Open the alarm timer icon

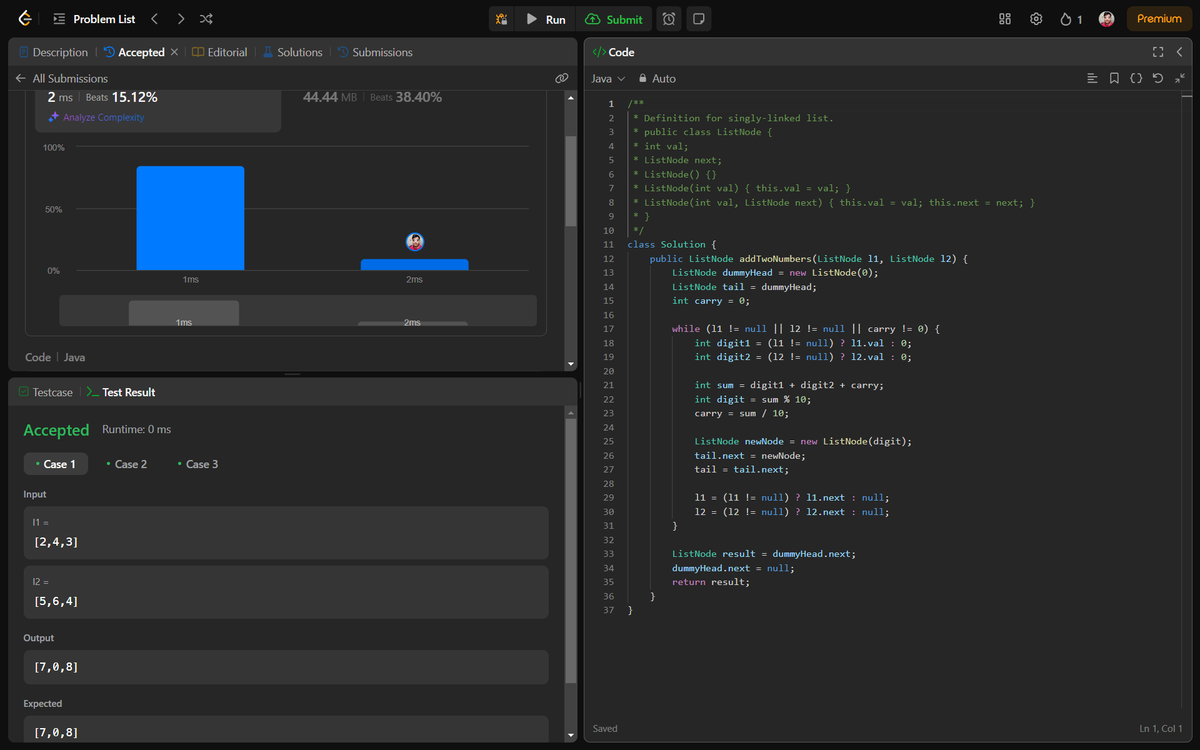click(x=669, y=19)
